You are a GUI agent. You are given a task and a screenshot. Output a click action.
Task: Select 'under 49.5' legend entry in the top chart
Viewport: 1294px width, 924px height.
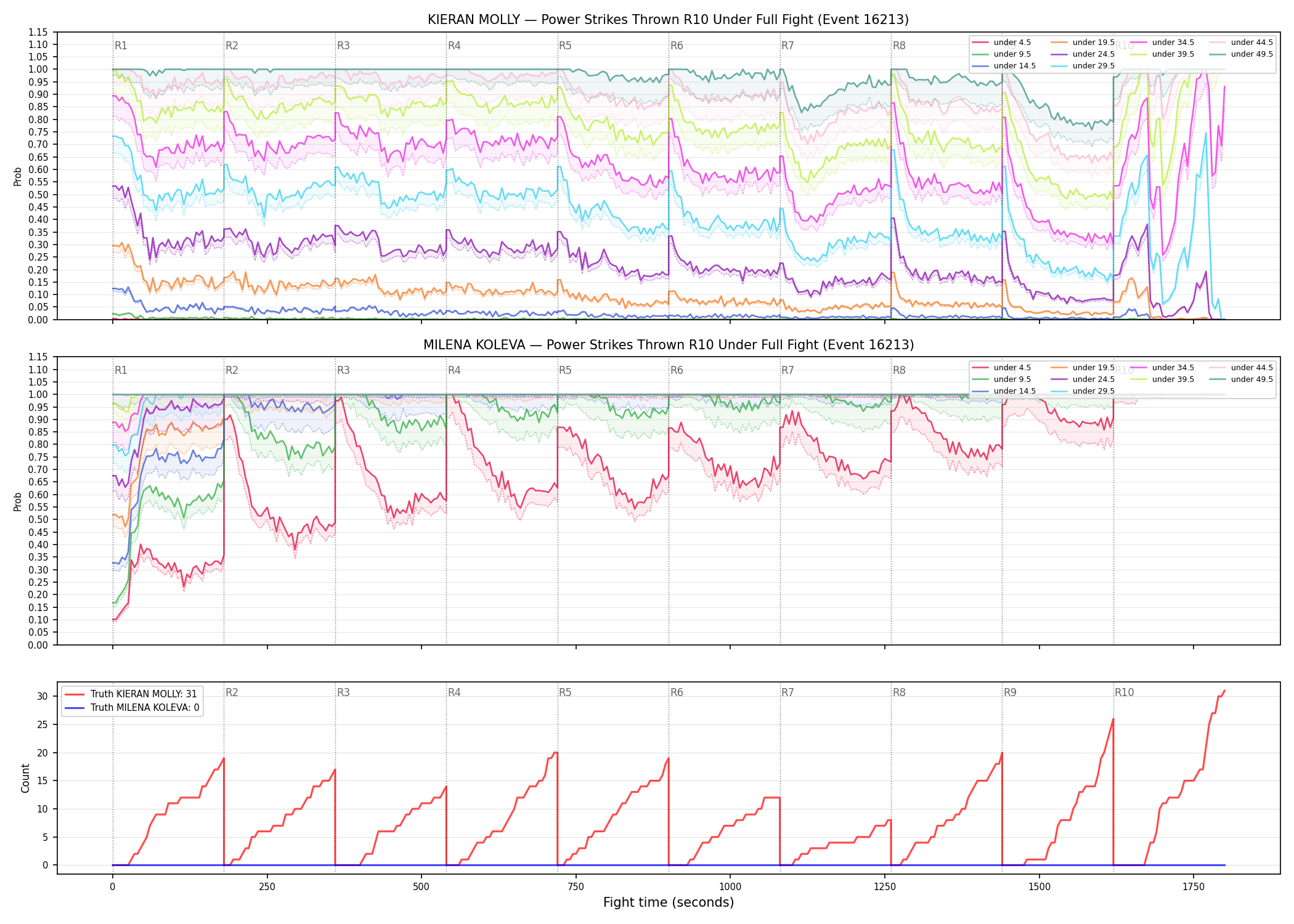(x=1240, y=54)
